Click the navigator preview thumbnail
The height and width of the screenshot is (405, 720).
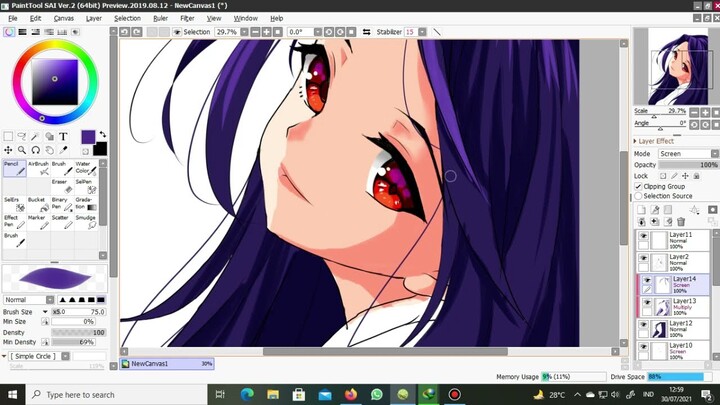[676, 67]
